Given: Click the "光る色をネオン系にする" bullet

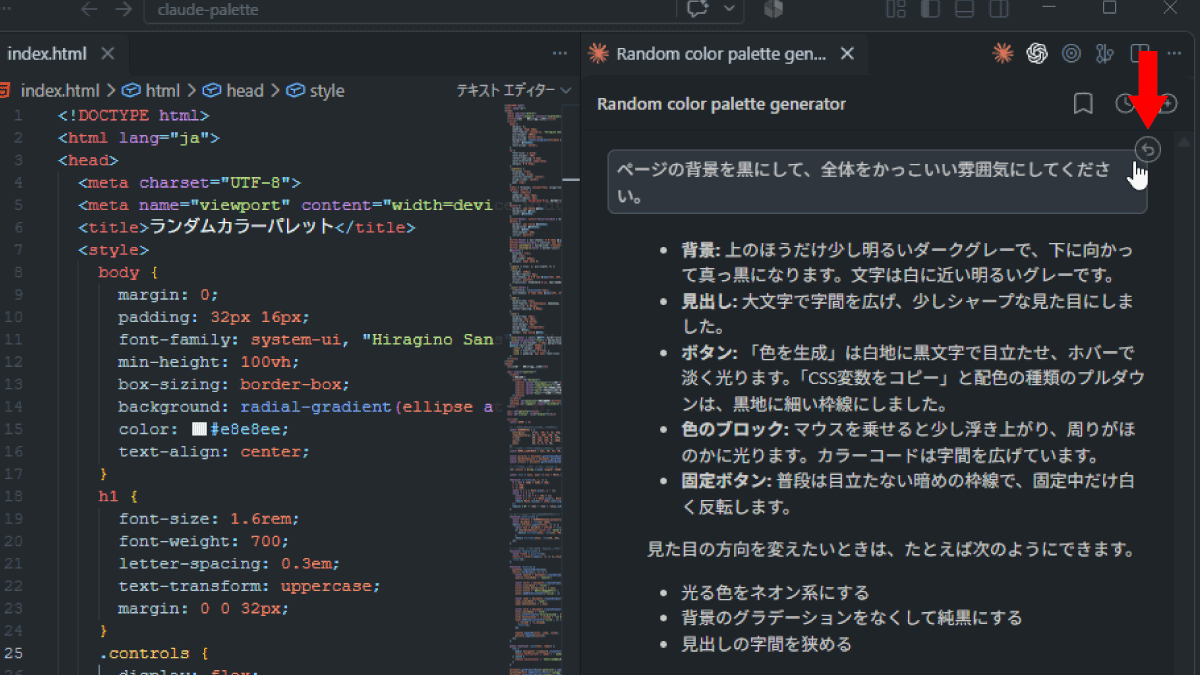Looking at the screenshot, I should 775,593.
